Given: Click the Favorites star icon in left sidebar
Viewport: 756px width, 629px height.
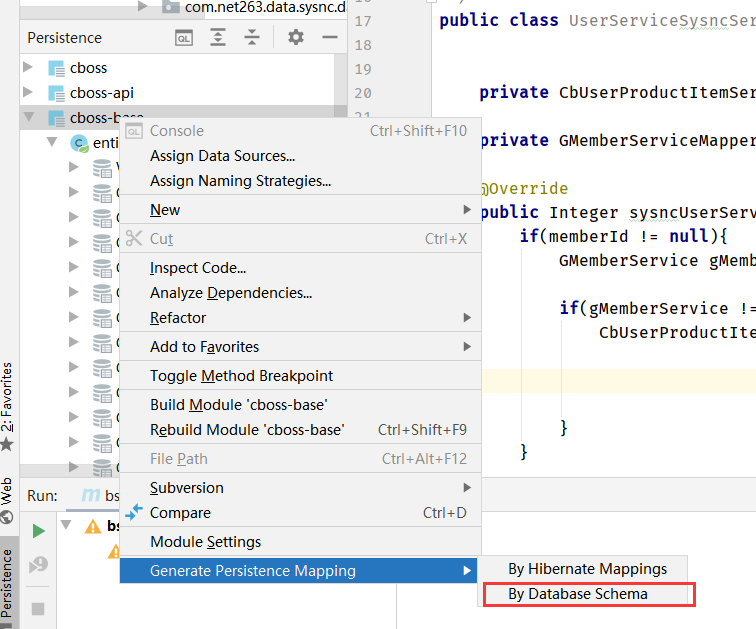Looking at the screenshot, I should point(7,444).
